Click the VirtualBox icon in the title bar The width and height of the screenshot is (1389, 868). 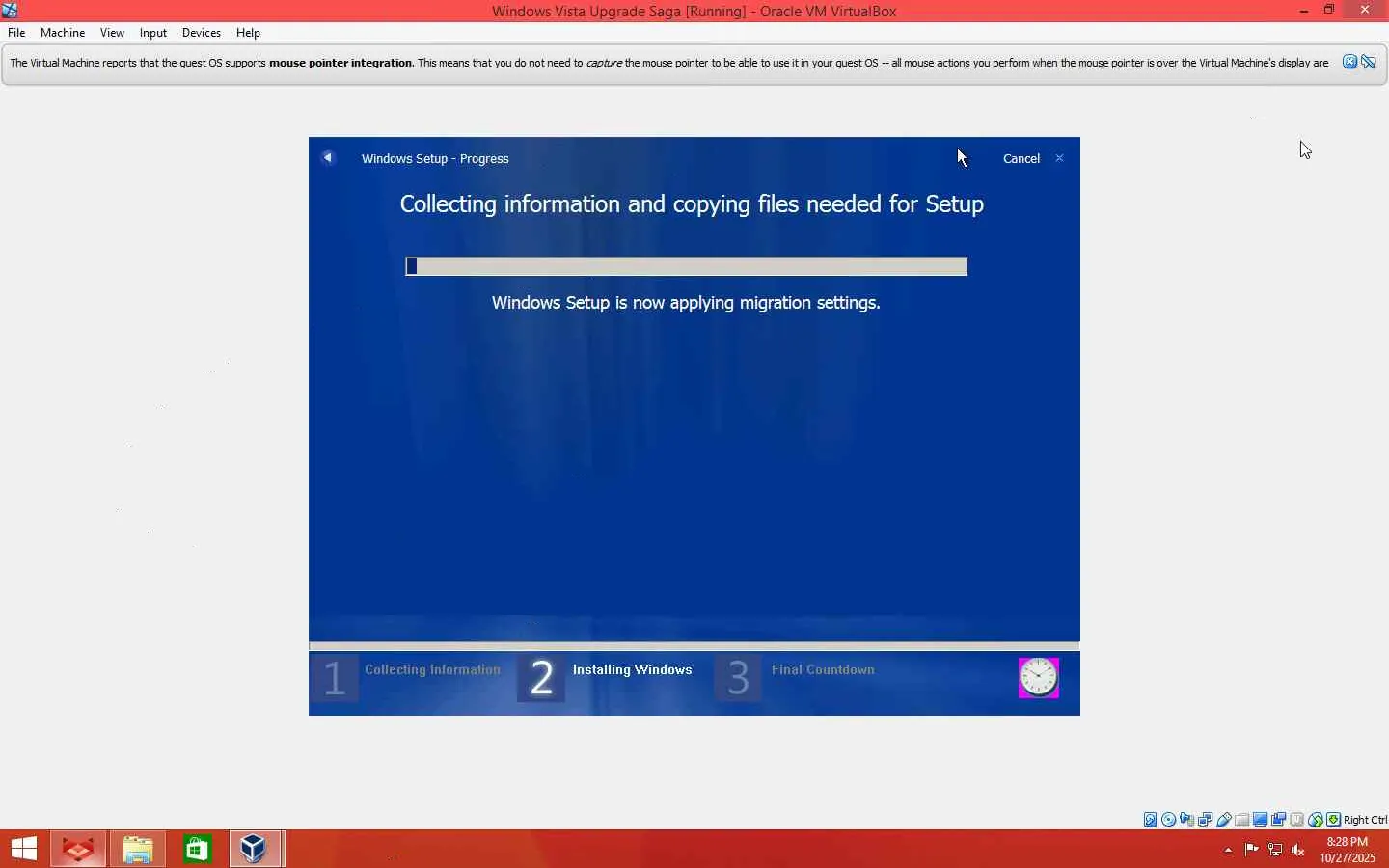[10, 11]
